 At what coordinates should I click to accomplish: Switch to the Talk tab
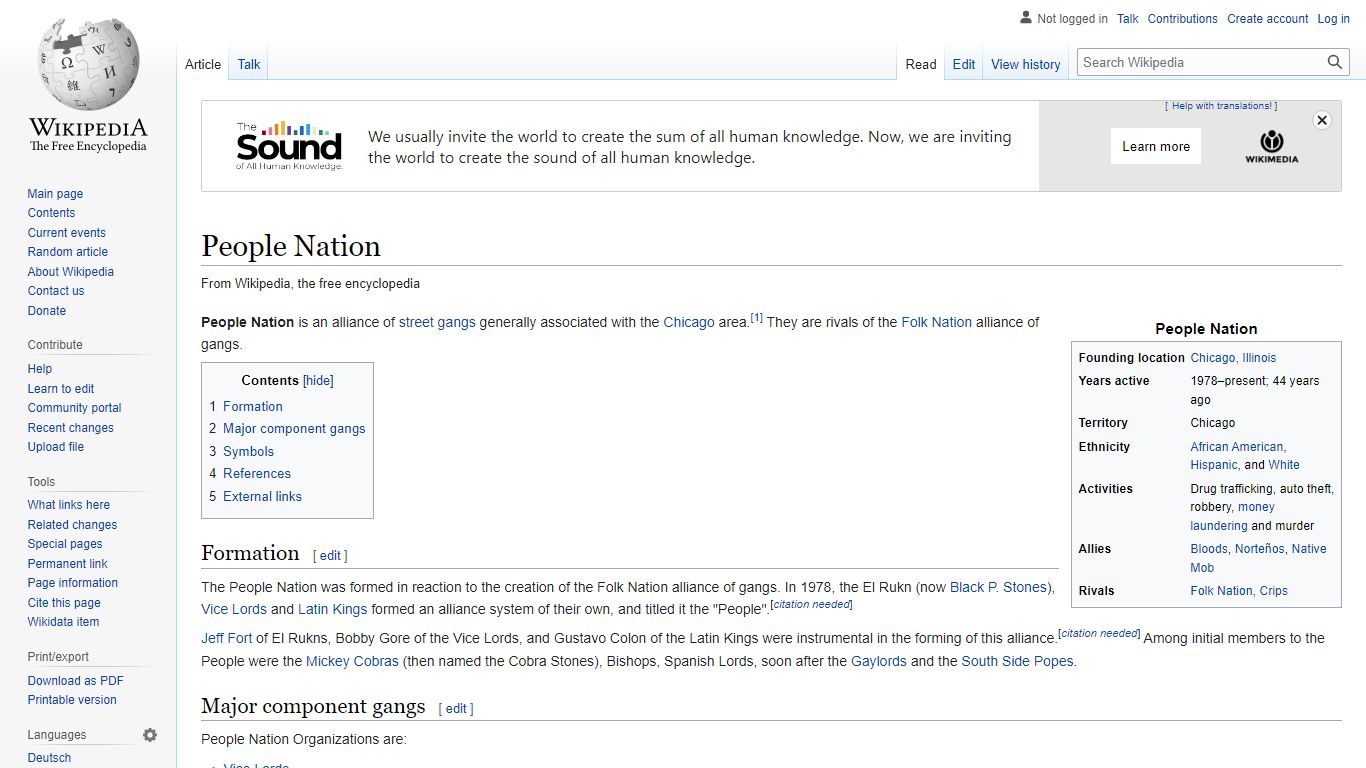coord(249,64)
